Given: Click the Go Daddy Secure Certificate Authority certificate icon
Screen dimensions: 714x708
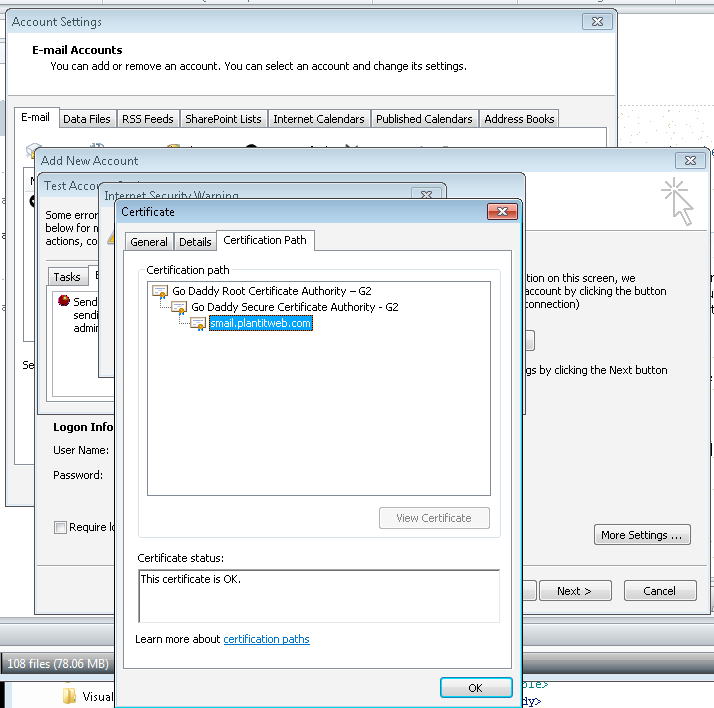Looking at the screenshot, I should (x=179, y=308).
